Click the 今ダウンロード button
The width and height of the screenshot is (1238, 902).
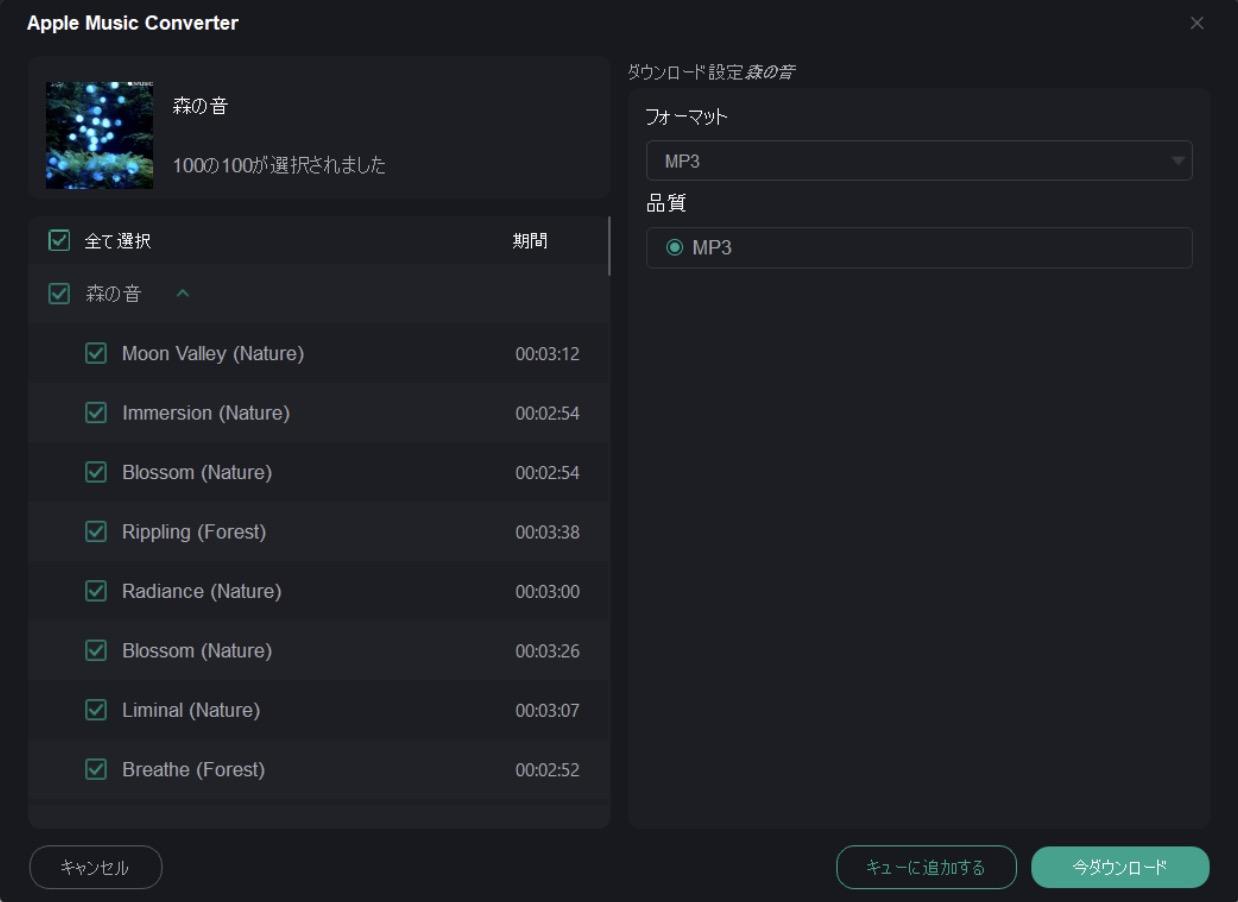click(x=1120, y=867)
